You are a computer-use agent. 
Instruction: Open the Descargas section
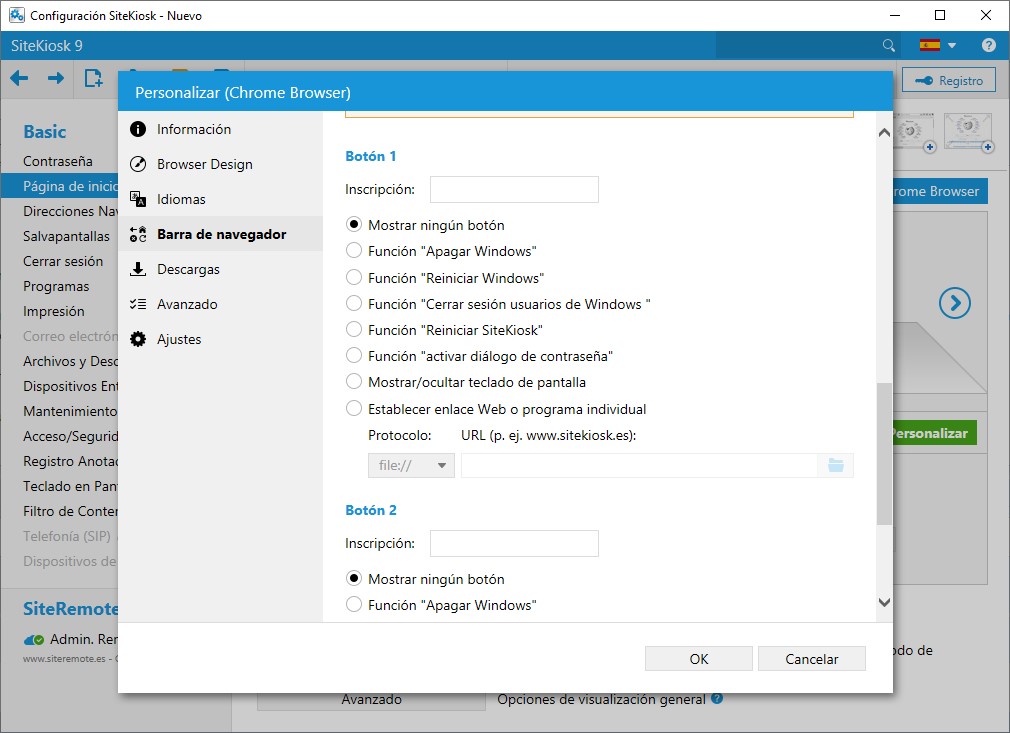point(188,269)
